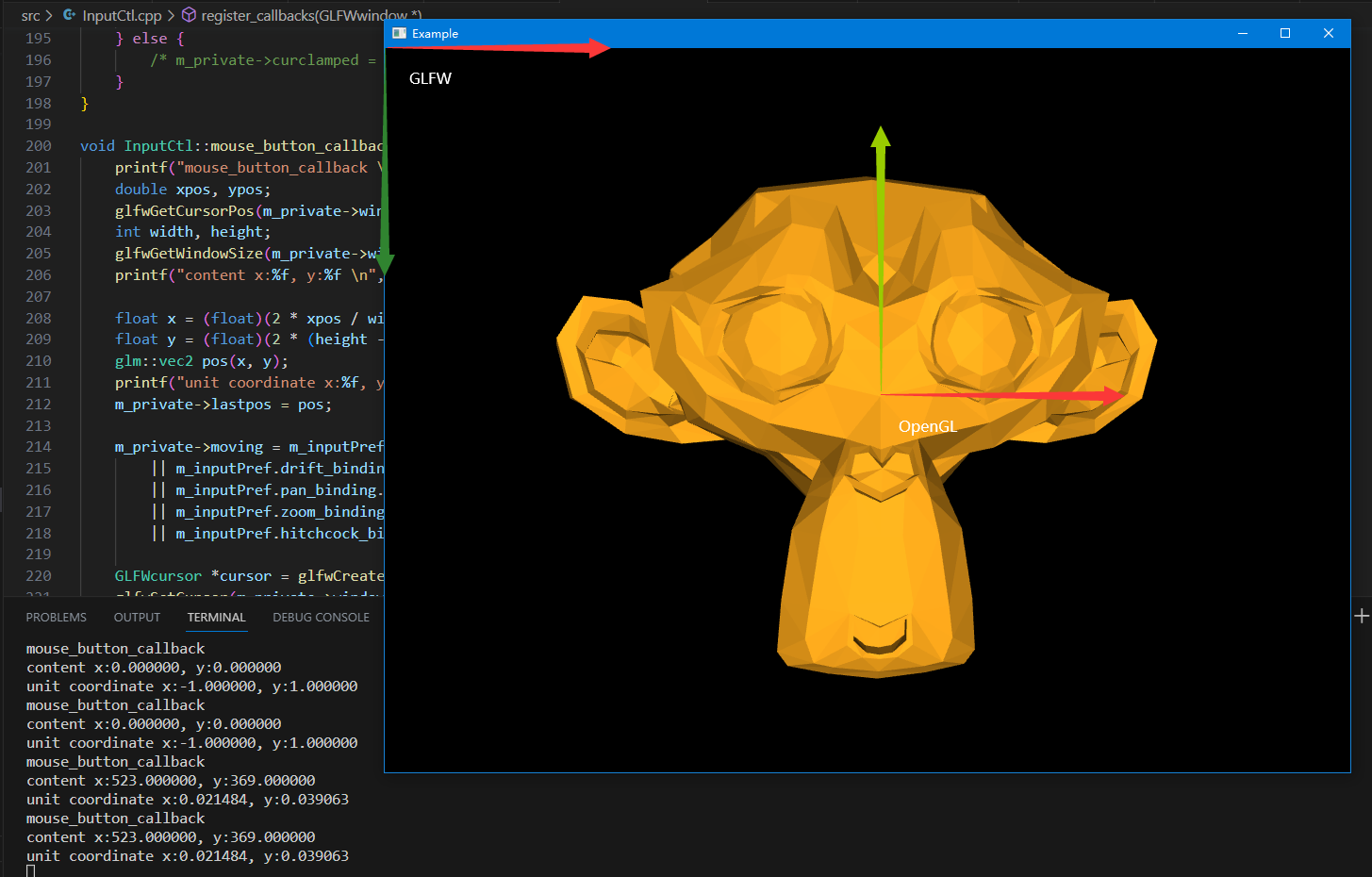Screen dimensions: 1372x877
Task: Switch to the OUTPUT panel tab
Action: tap(138, 617)
